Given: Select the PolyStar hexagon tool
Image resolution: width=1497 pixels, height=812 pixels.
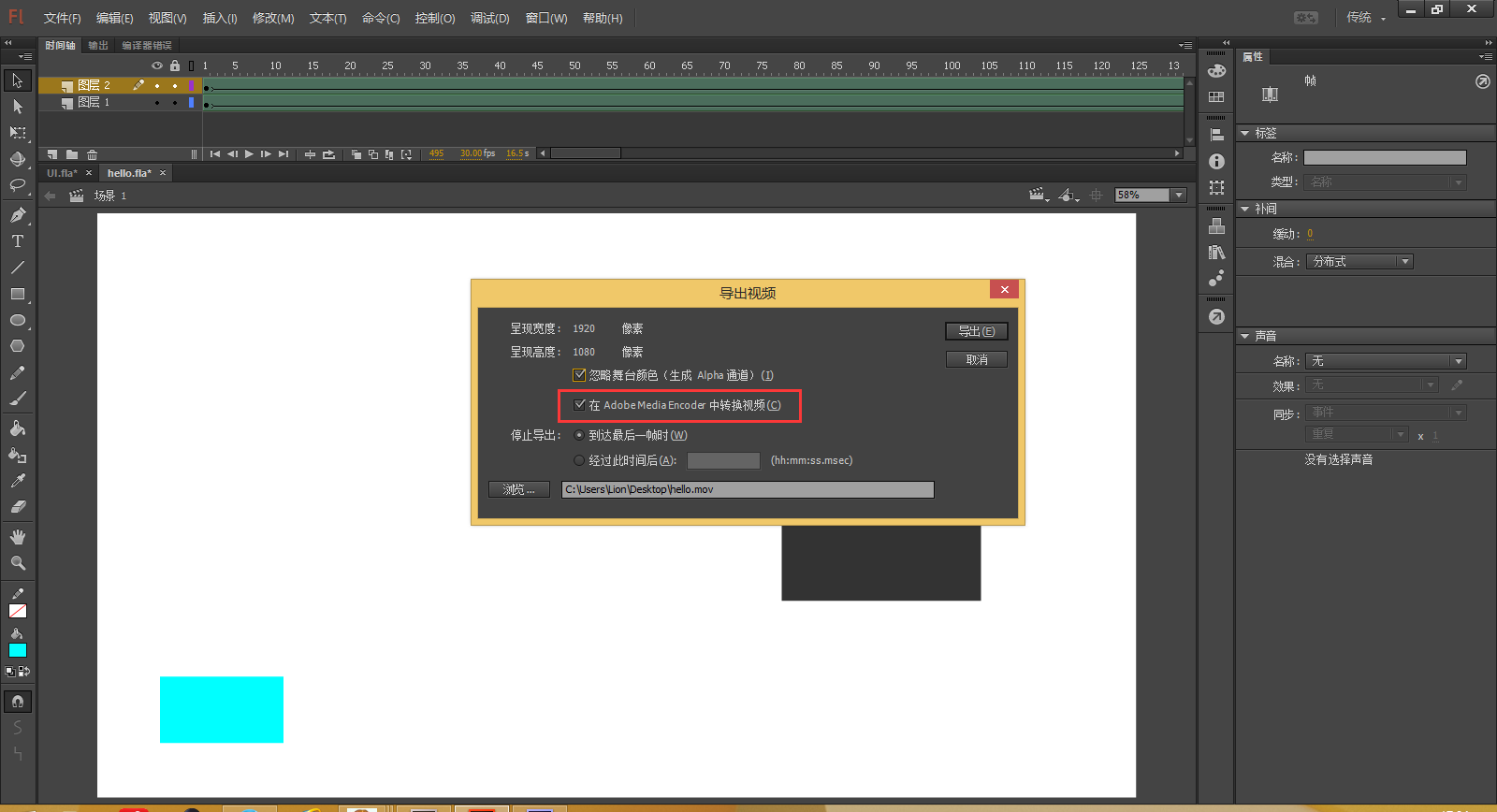Looking at the screenshot, I should pos(18,346).
